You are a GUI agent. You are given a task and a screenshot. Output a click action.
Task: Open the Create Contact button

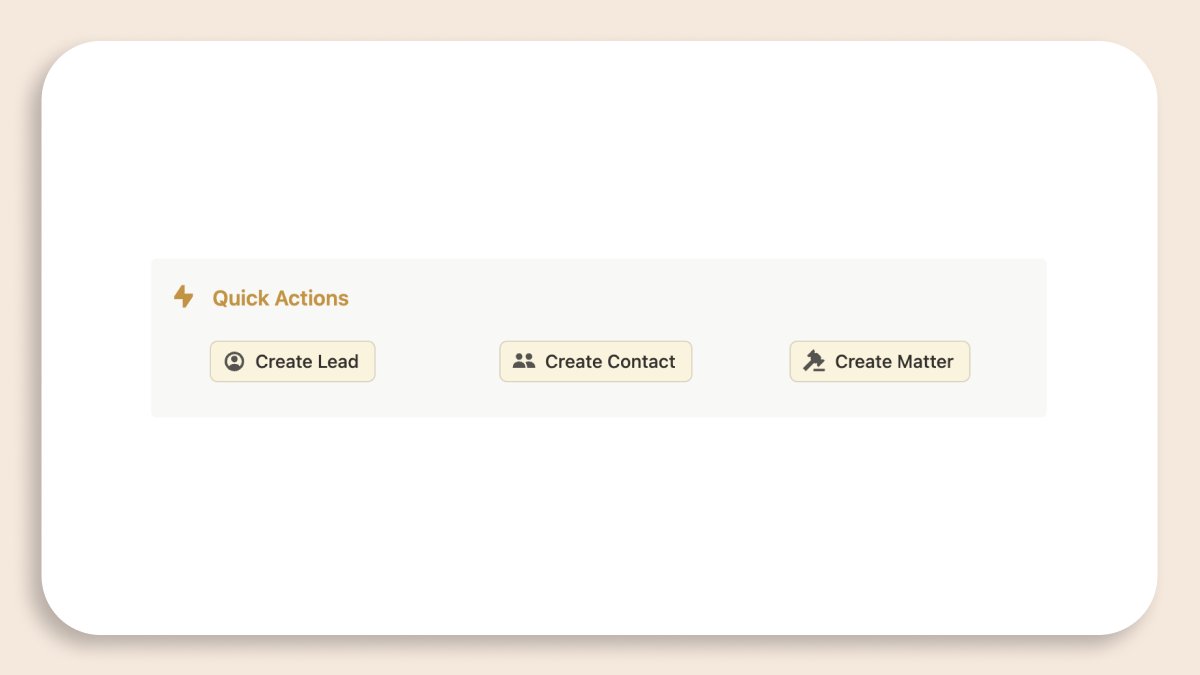point(596,362)
